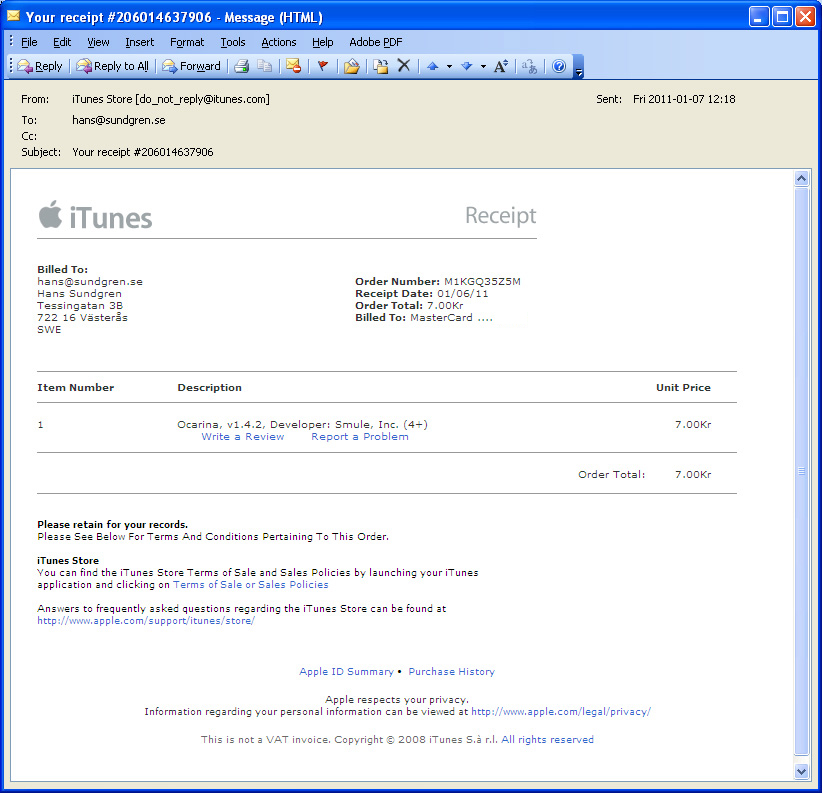Click the Create Rule icon beside Delete
Screen dimensions: 822x793
[381, 66]
